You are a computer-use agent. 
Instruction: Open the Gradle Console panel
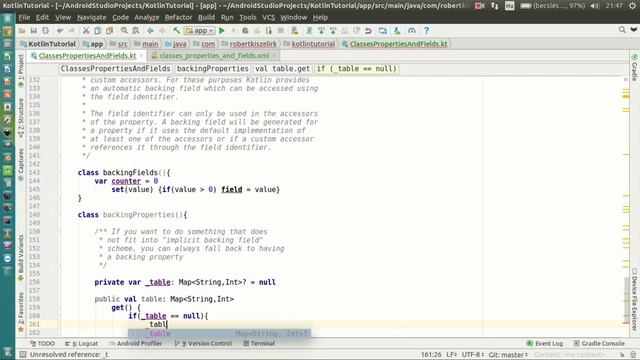pos(599,344)
